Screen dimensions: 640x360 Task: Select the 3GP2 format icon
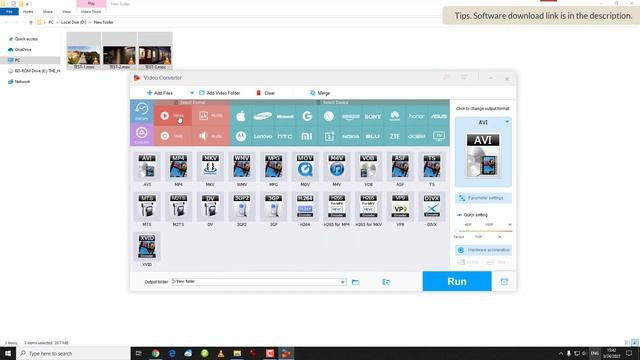coord(242,207)
